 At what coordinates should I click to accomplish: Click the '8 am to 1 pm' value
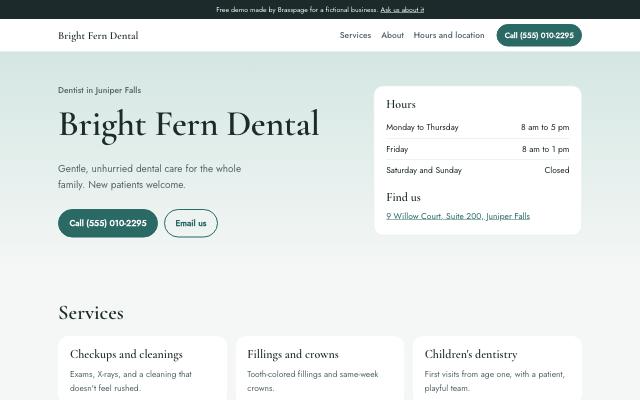coord(545,149)
